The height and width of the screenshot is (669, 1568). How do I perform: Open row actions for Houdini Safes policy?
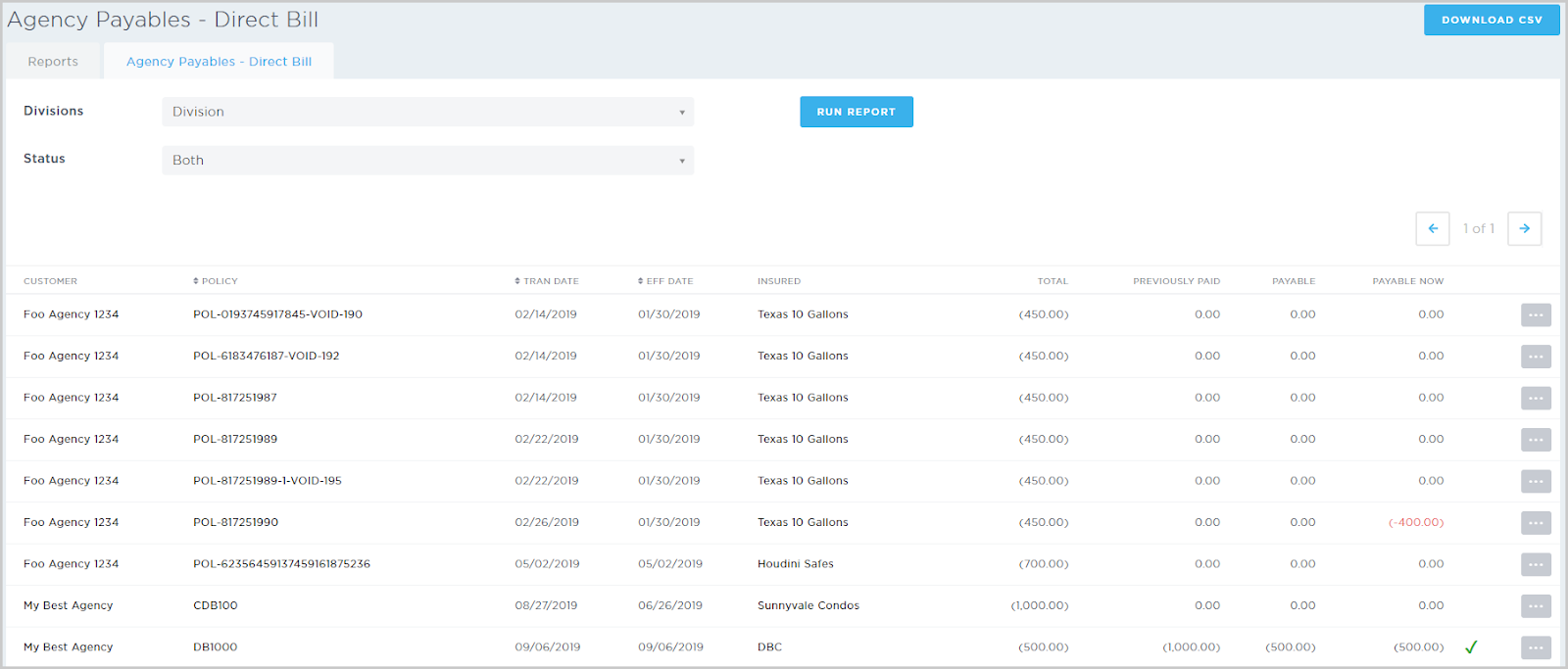1535,564
